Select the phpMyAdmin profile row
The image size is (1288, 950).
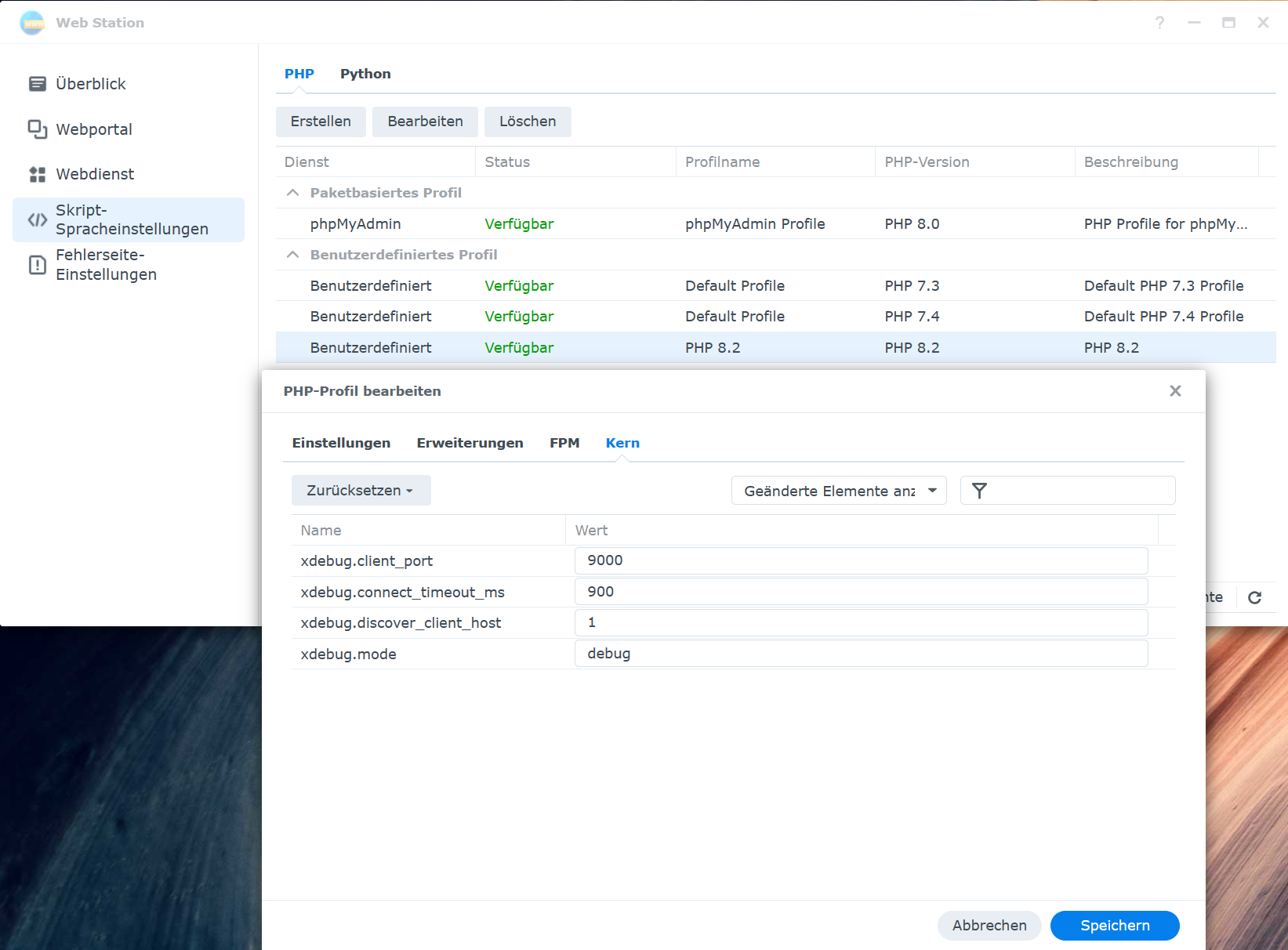pyautogui.click(x=776, y=224)
